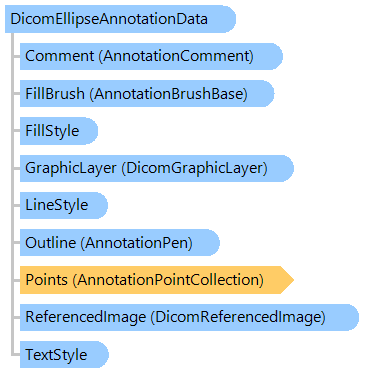Select the FillStyle property node

pos(59,131)
